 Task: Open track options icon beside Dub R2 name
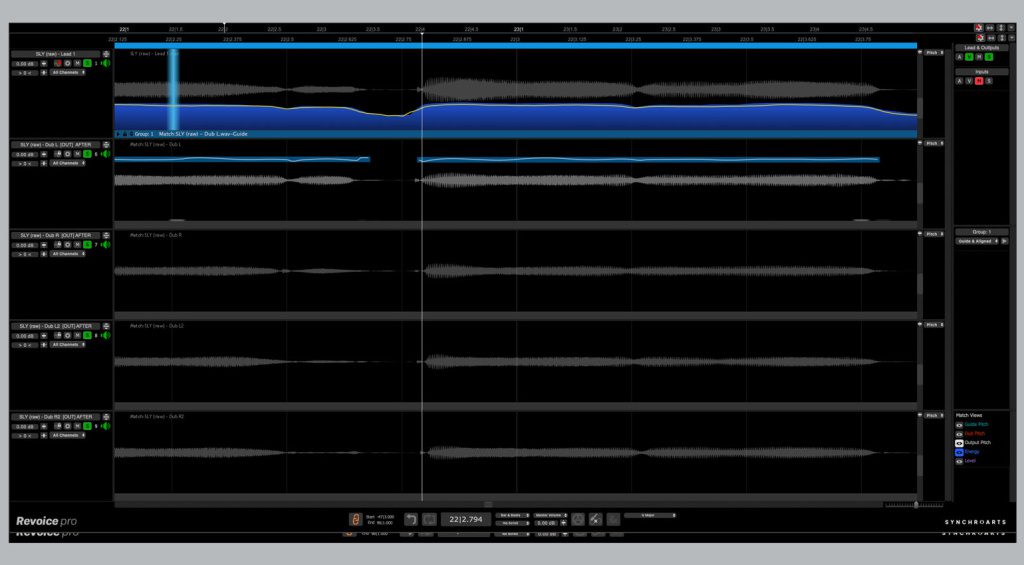(x=106, y=417)
